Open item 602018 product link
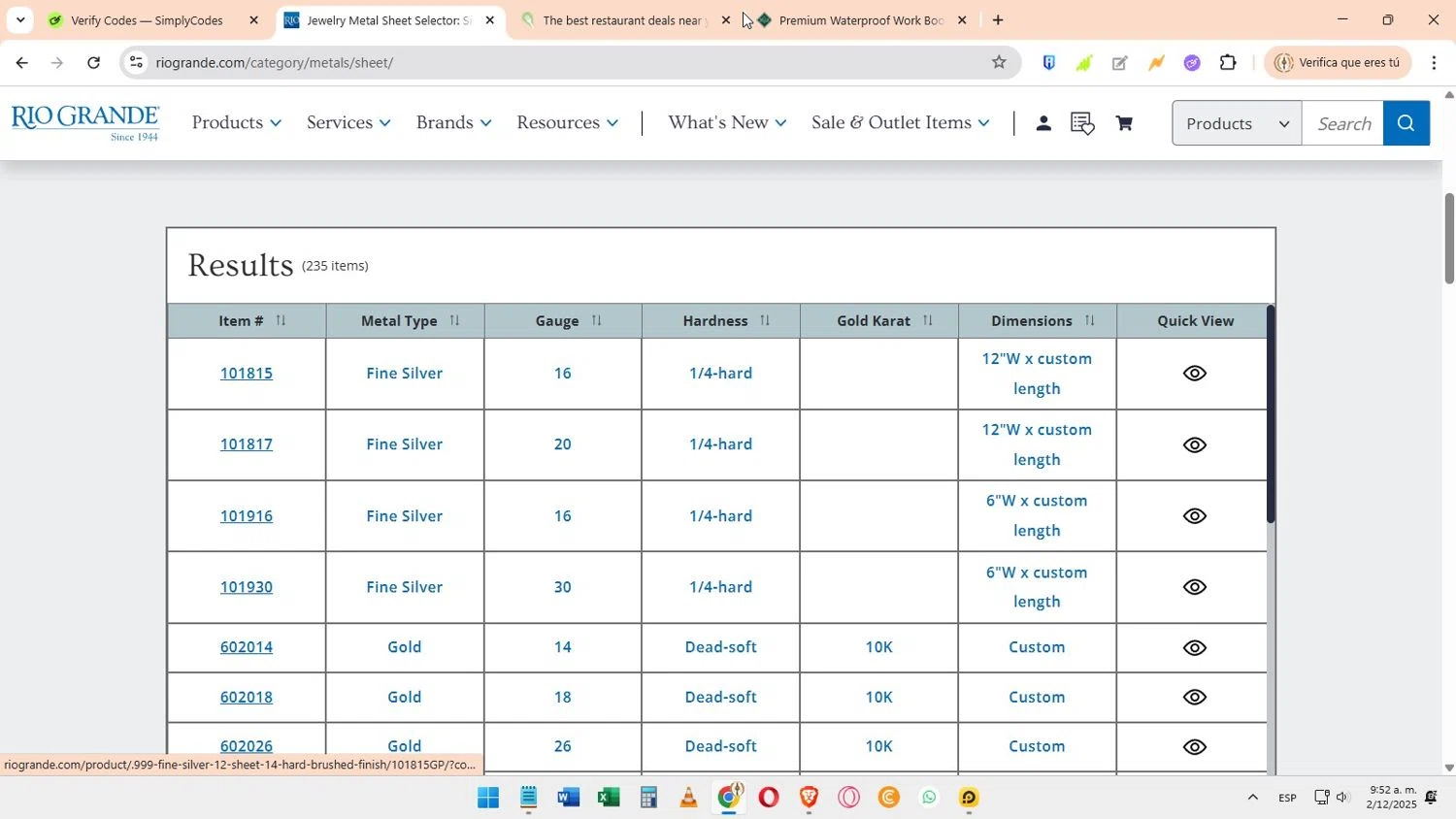This screenshot has width=1456, height=819. [247, 697]
